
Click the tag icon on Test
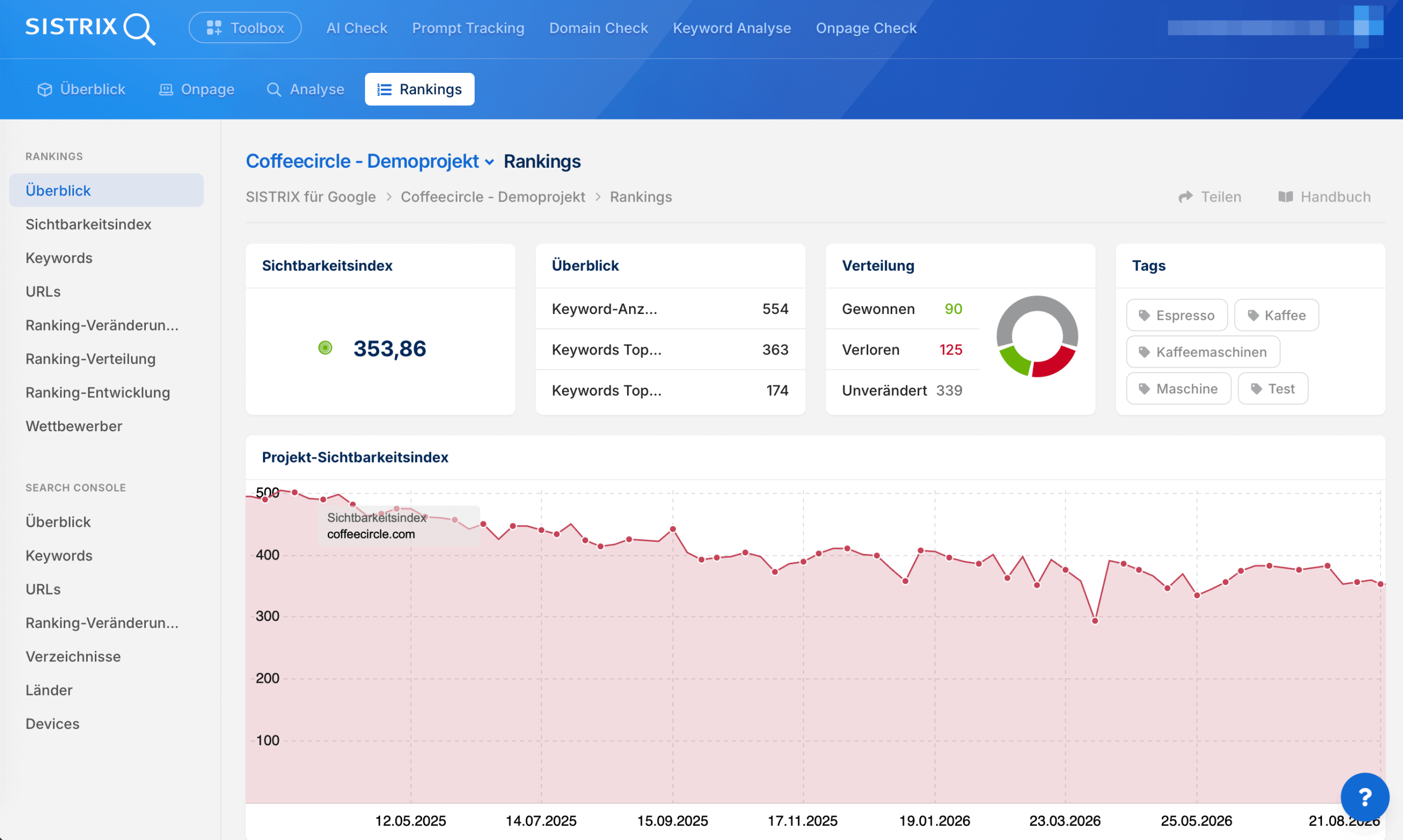[1256, 389]
